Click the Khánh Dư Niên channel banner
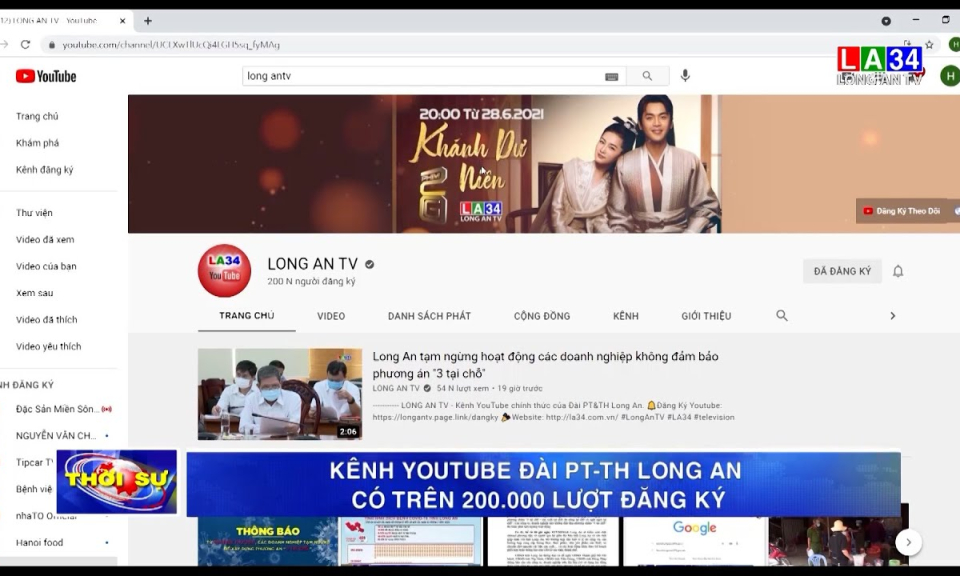This screenshot has height=576, width=960. pos(544,163)
